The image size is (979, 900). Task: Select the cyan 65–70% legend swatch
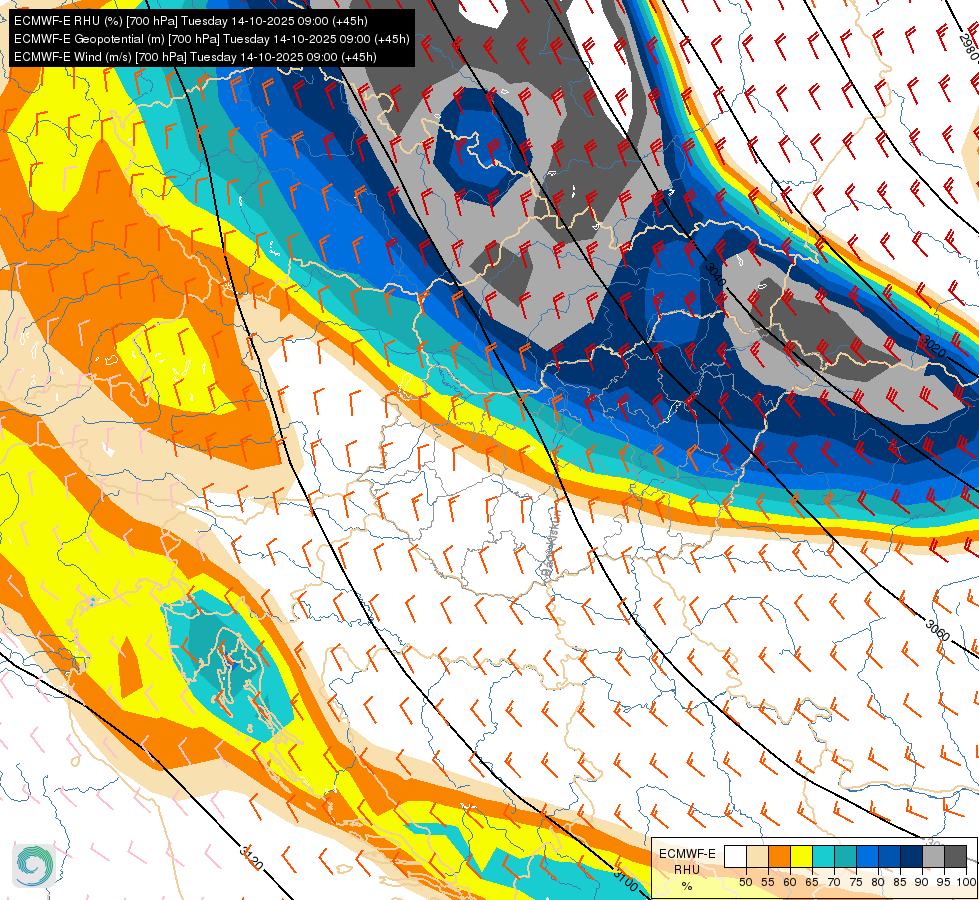822,856
